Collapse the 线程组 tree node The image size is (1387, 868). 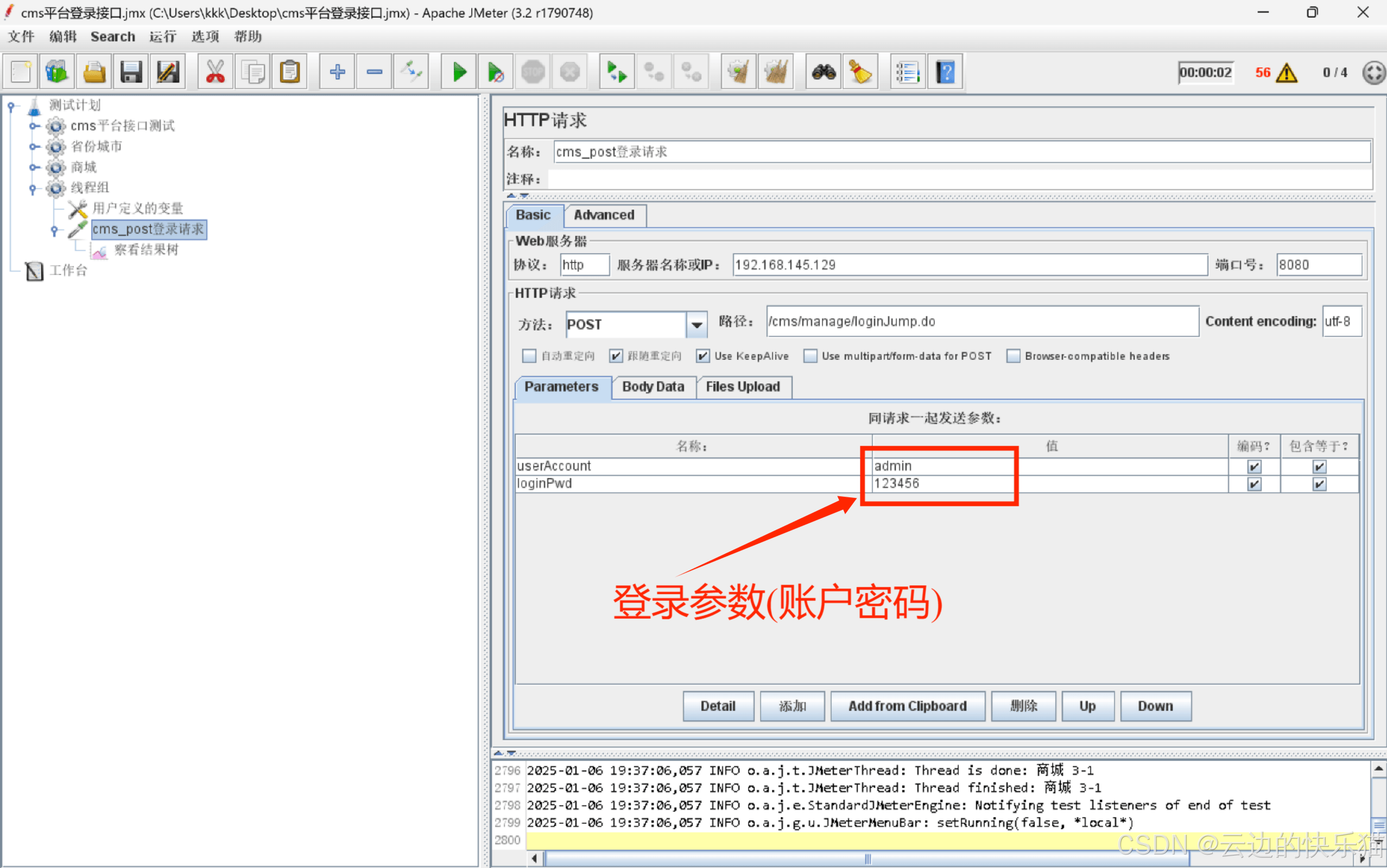[x=34, y=188]
